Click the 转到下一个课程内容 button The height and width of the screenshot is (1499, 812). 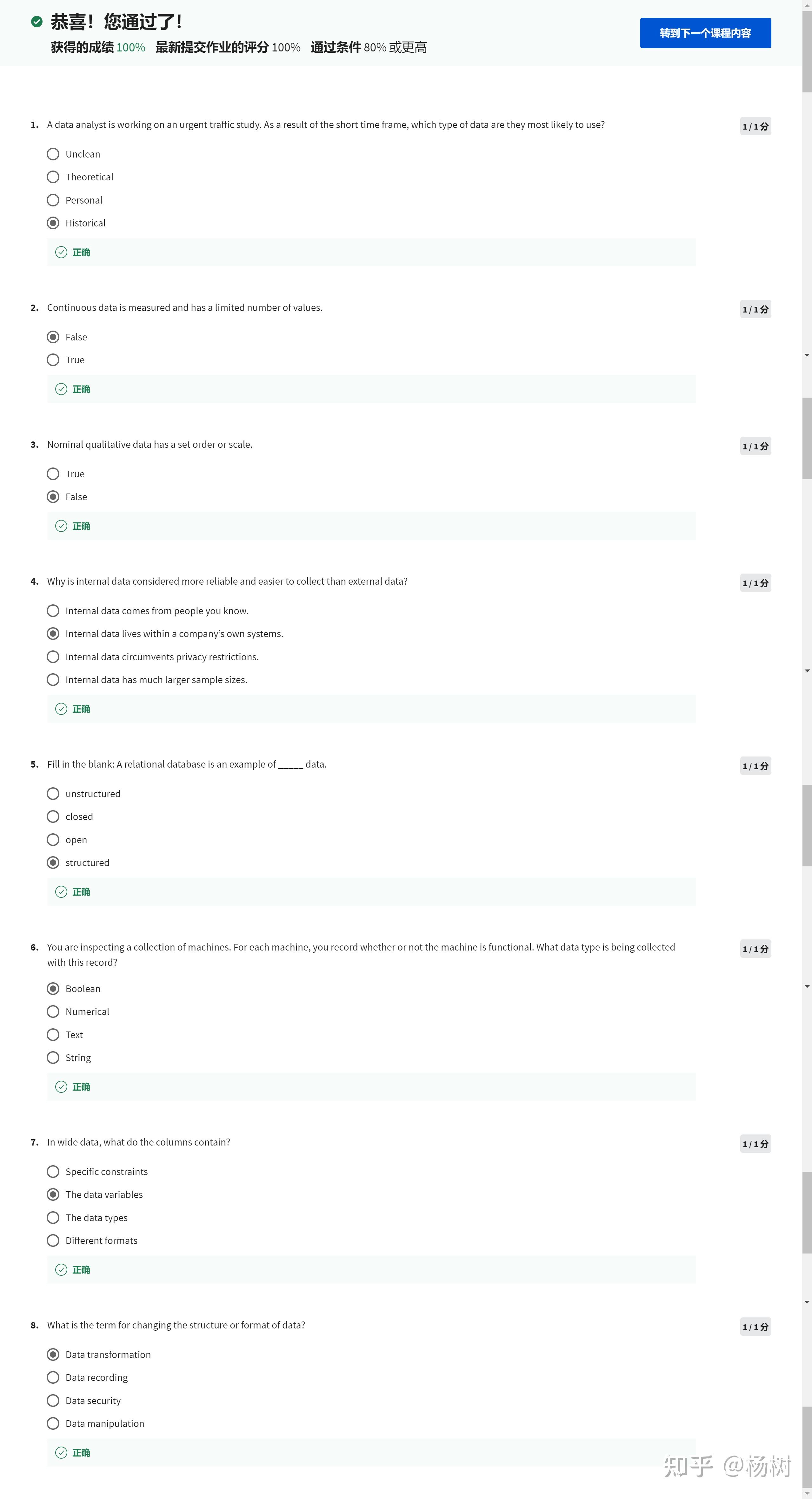(x=705, y=33)
